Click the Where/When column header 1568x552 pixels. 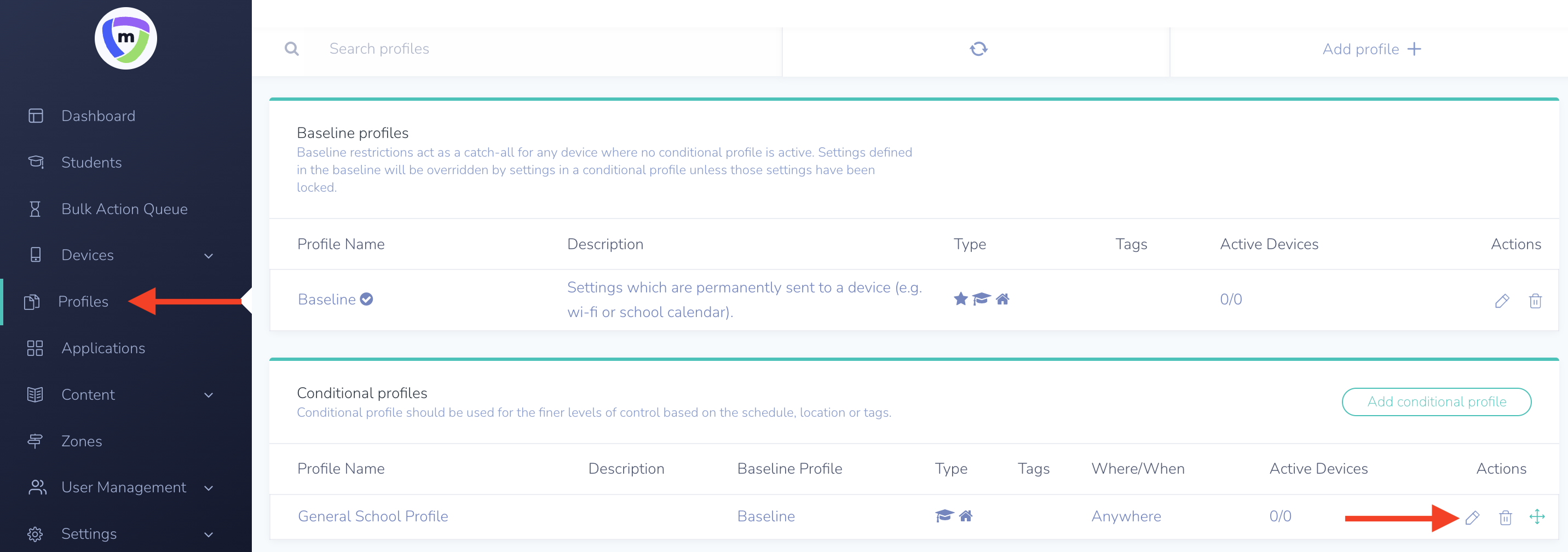click(x=1138, y=469)
